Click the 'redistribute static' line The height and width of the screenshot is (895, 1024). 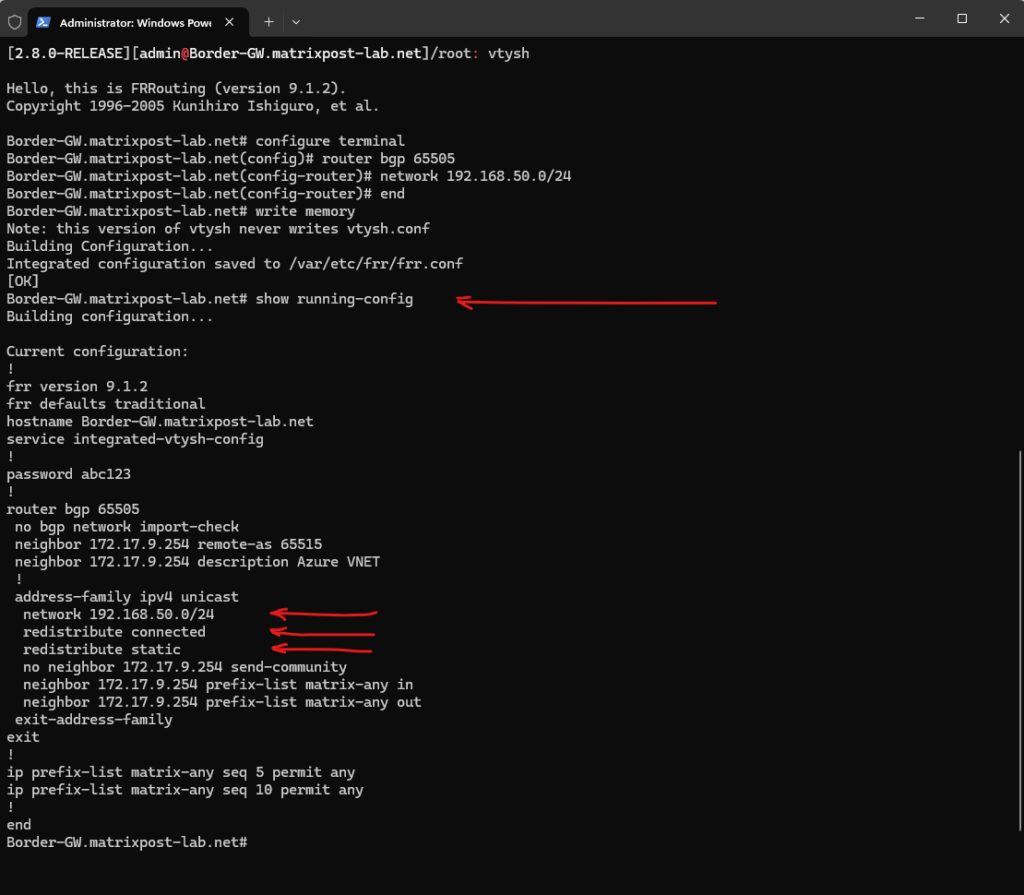[x=102, y=650]
